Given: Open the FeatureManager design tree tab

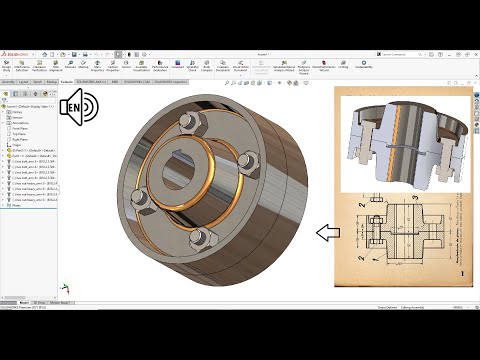Looking at the screenshot, I should pos(6,94).
